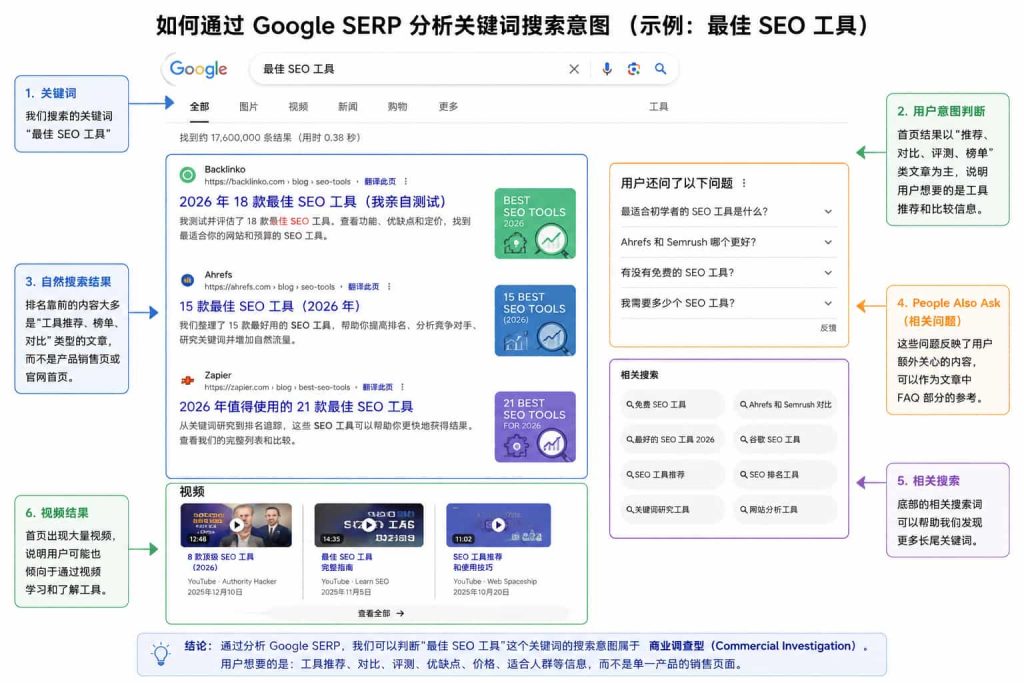Click 查看全部 videos button
Image resolution: width=1024 pixels, height=683 pixels.
(x=381, y=614)
